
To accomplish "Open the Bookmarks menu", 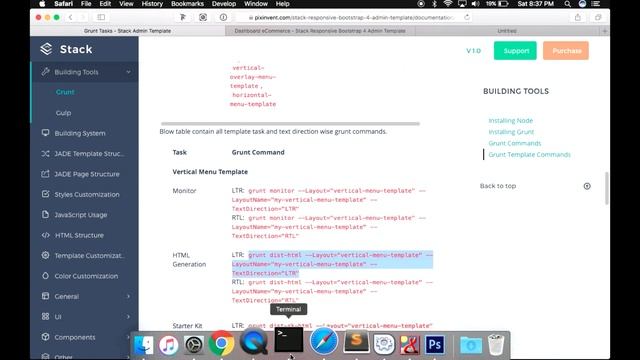I will coord(187,4).
